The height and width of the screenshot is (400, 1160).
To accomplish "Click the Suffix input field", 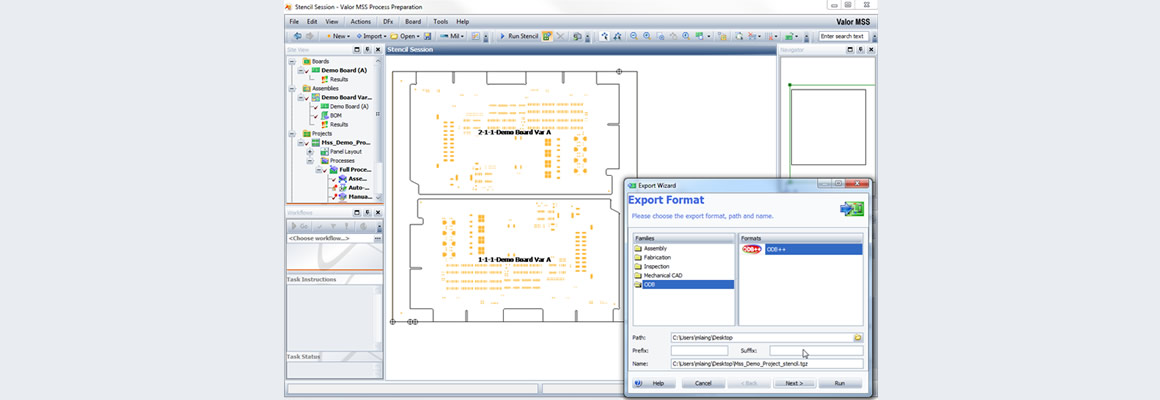I will (816, 350).
